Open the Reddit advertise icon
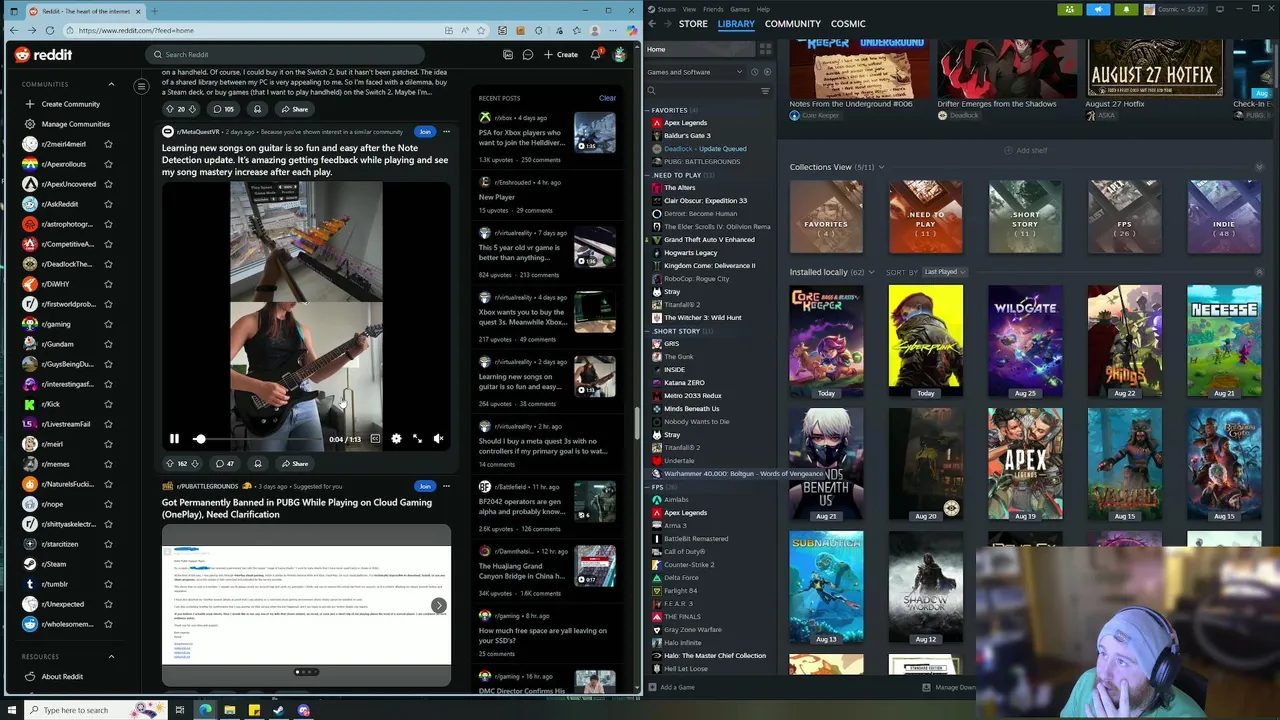This screenshot has width=1280, height=720. 508,54
